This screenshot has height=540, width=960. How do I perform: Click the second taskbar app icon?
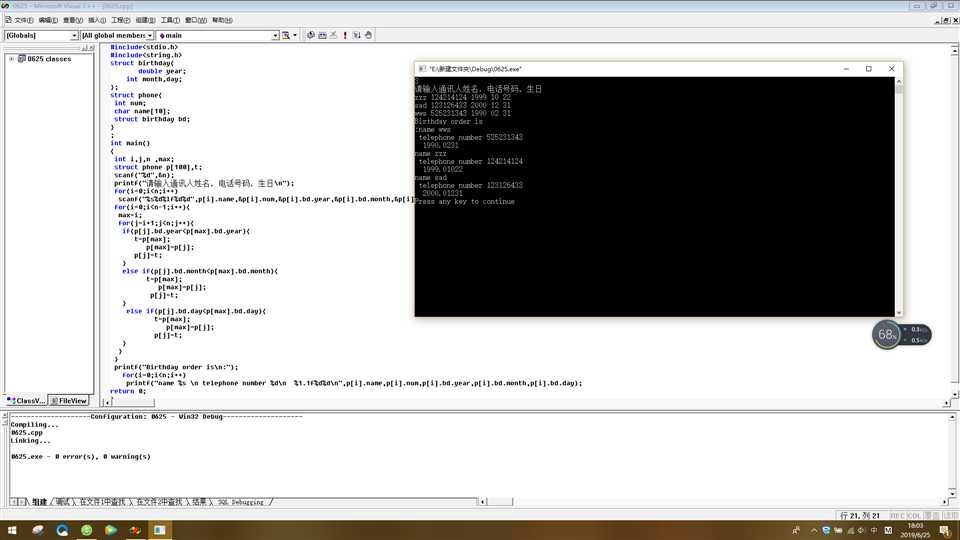(x=38, y=530)
